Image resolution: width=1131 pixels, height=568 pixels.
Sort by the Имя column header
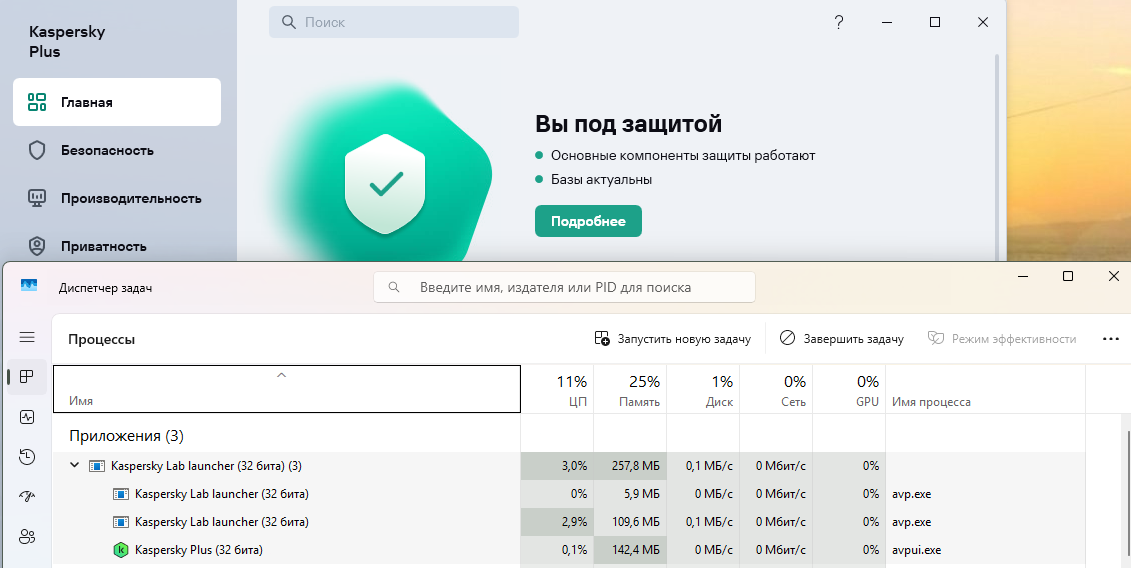[286, 389]
